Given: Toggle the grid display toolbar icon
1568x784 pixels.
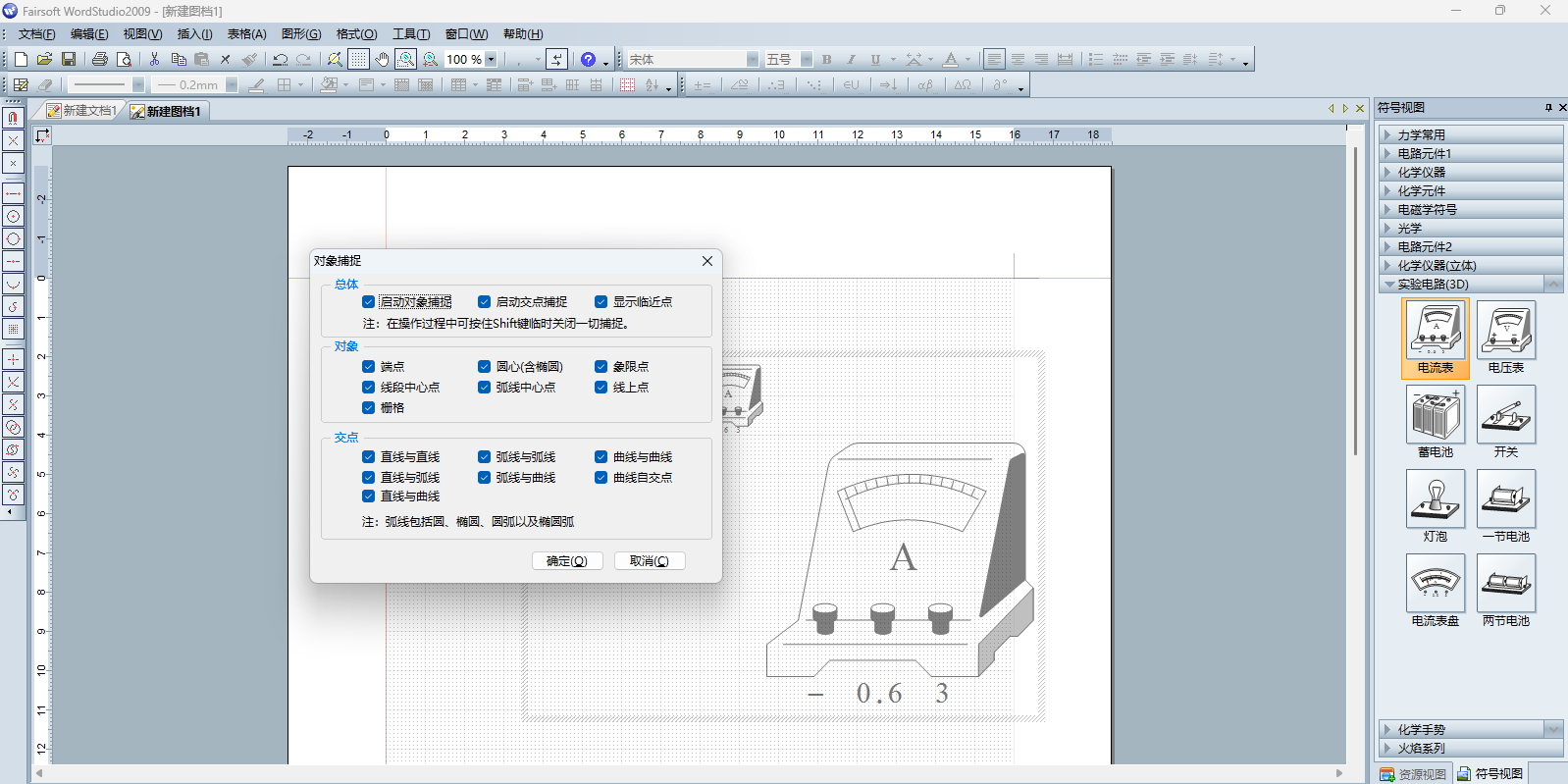Looking at the screenshot, I should pyautogui.click(x=359, y=60).
